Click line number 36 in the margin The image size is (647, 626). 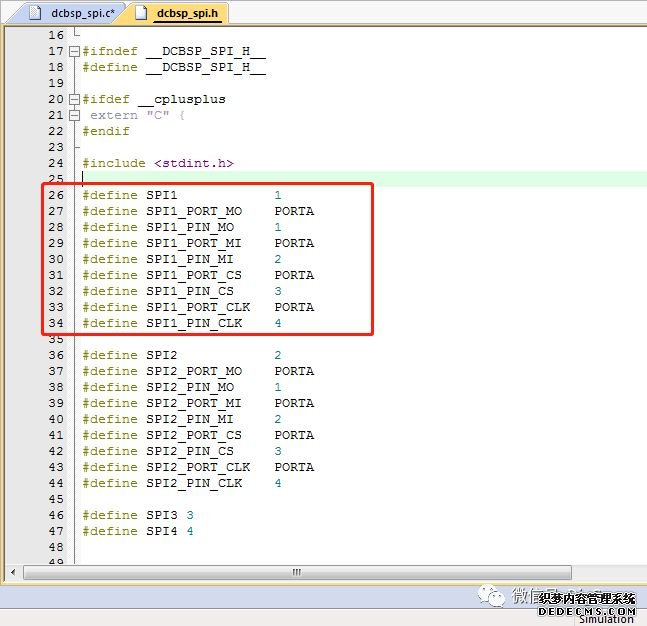pyautogui.click(x=54, y=355)
